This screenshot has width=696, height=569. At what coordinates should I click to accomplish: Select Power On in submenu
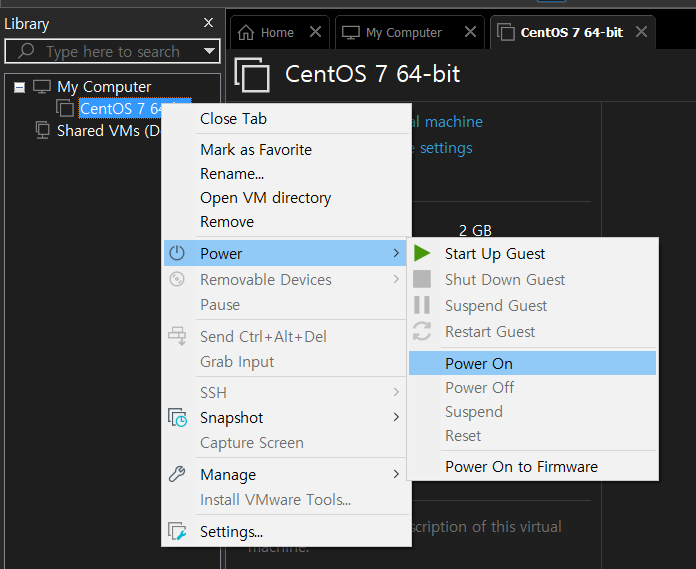click(532, 363)
